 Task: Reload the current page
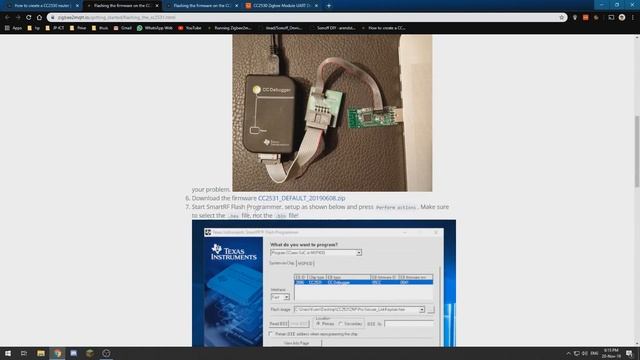click(29, 18)
